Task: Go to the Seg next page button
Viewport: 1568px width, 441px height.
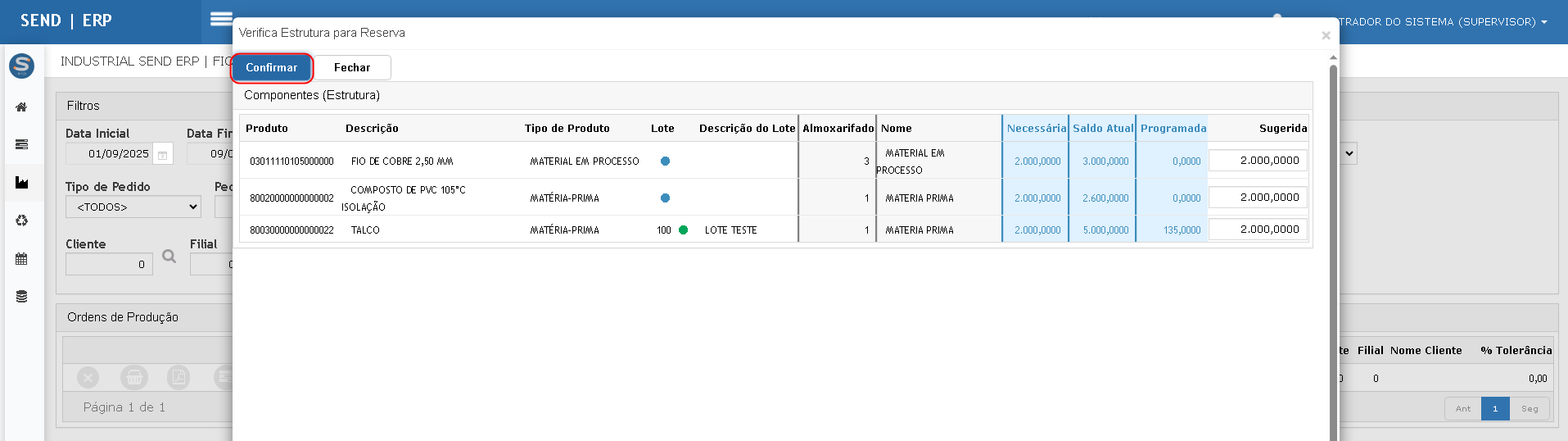Action: tap(1529, 408)
